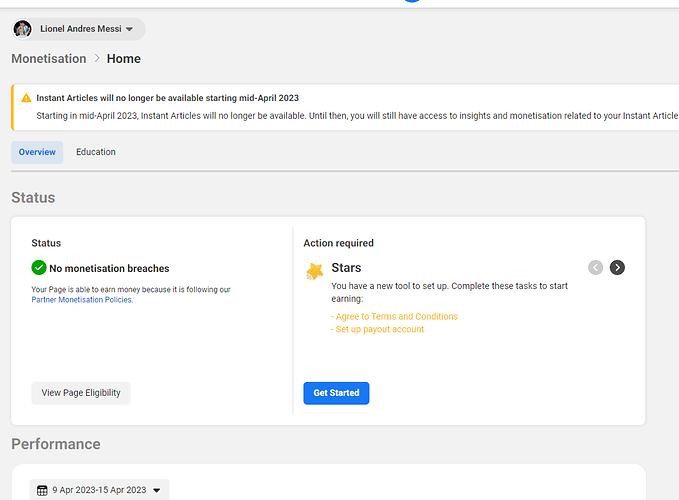Click the Stars gold star icon
Screen dimensions: 679x500
pyautogui.click(x=315, y=271)
